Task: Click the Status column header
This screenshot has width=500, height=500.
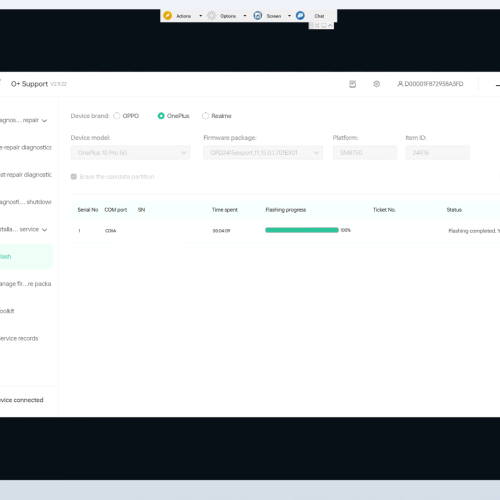Action: point(454,210)
